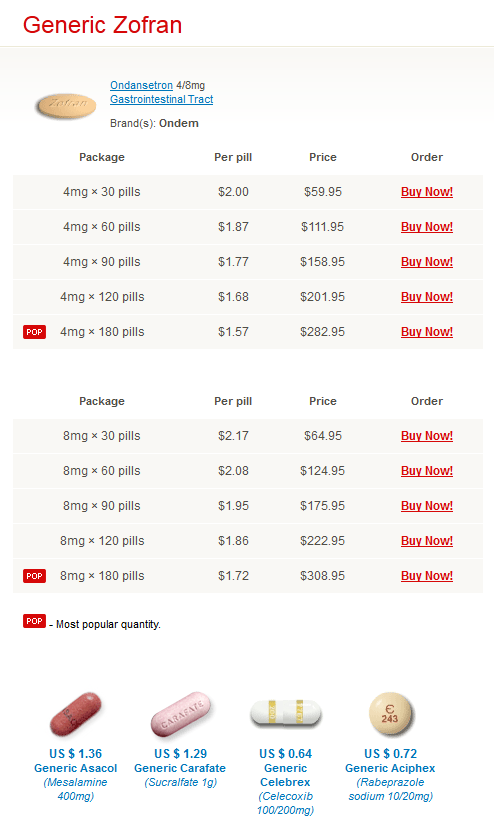Buy Now for 4mg × 90 pills at $158.95

click(427, 261)
